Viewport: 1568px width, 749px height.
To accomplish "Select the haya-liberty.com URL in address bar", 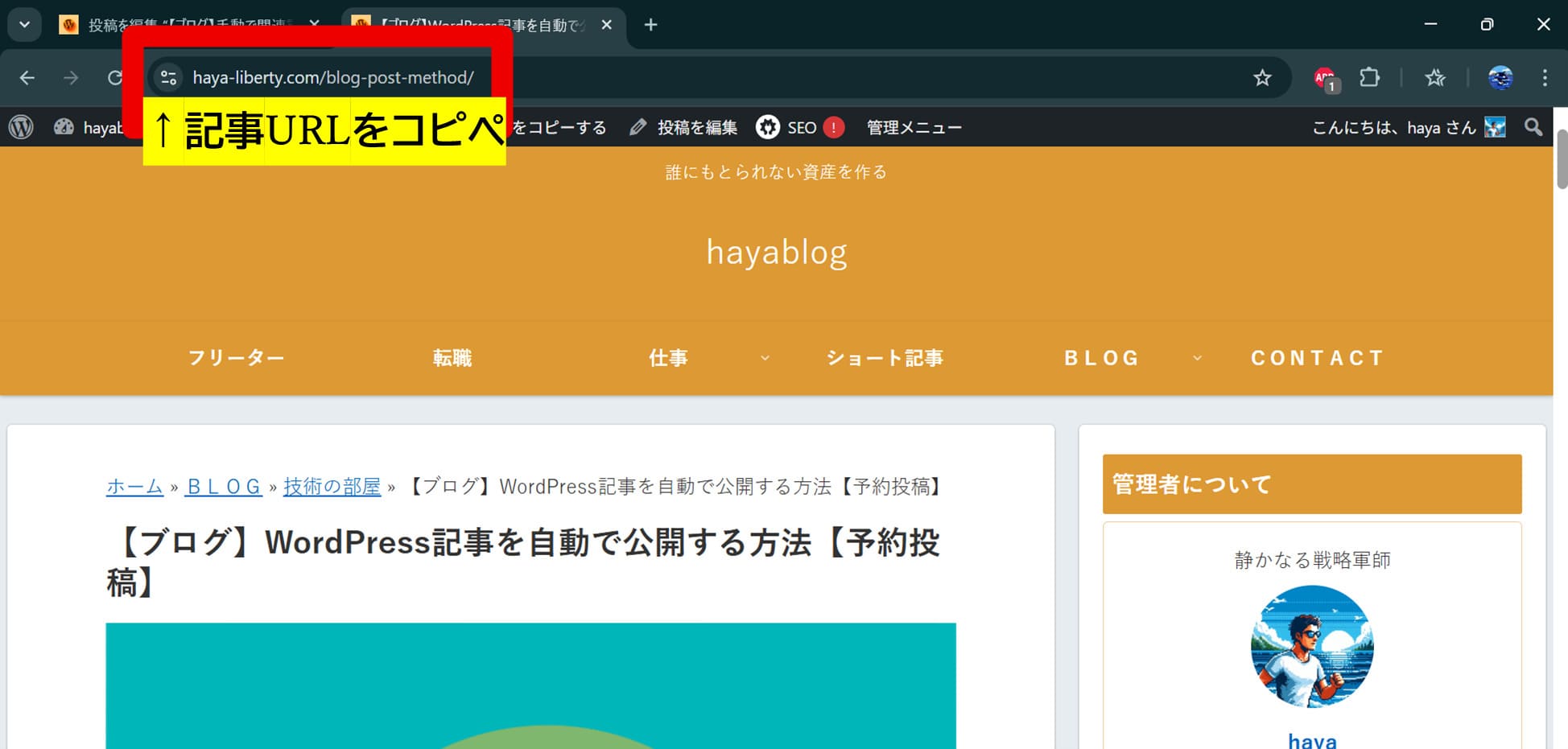I will pyautogui.click(x=333, y=78).
